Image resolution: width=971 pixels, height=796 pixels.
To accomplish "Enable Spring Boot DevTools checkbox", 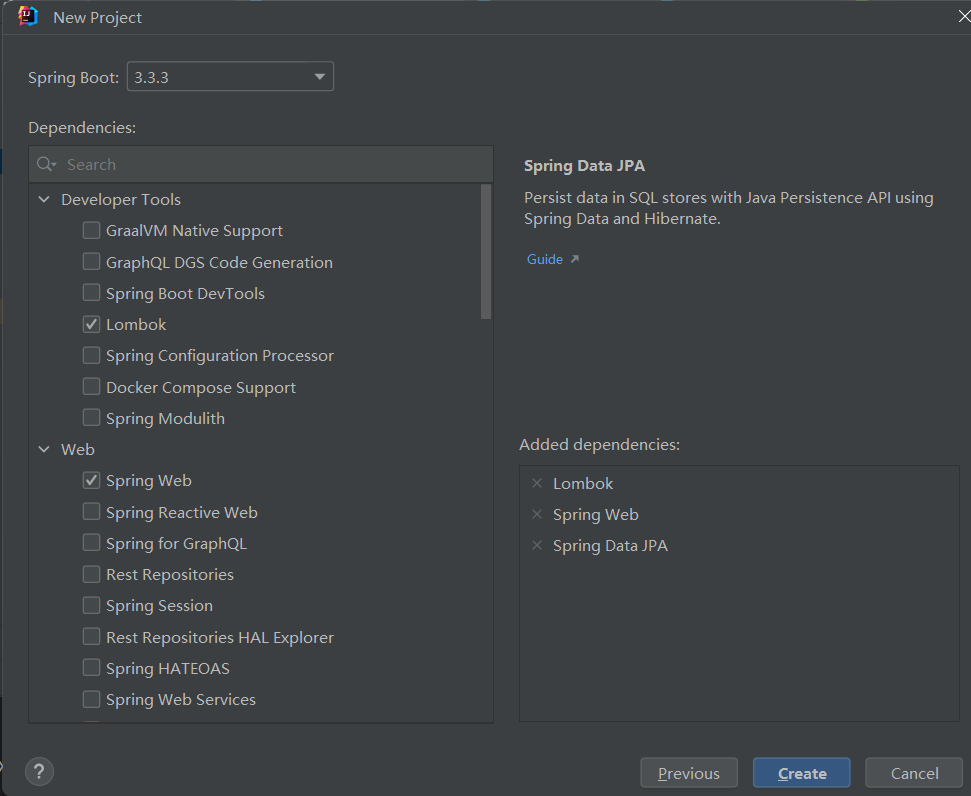I will (91, 293).
